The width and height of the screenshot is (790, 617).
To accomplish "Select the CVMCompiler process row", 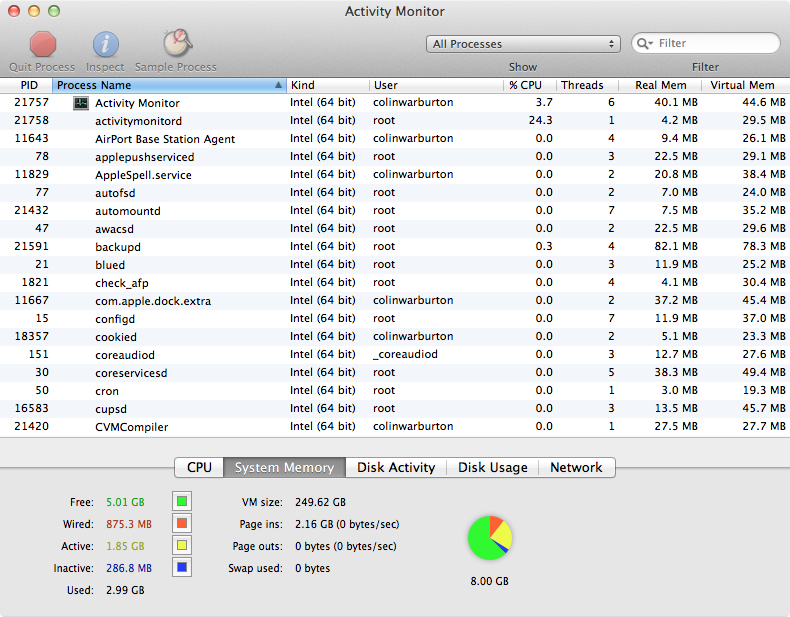I will 395,427.
